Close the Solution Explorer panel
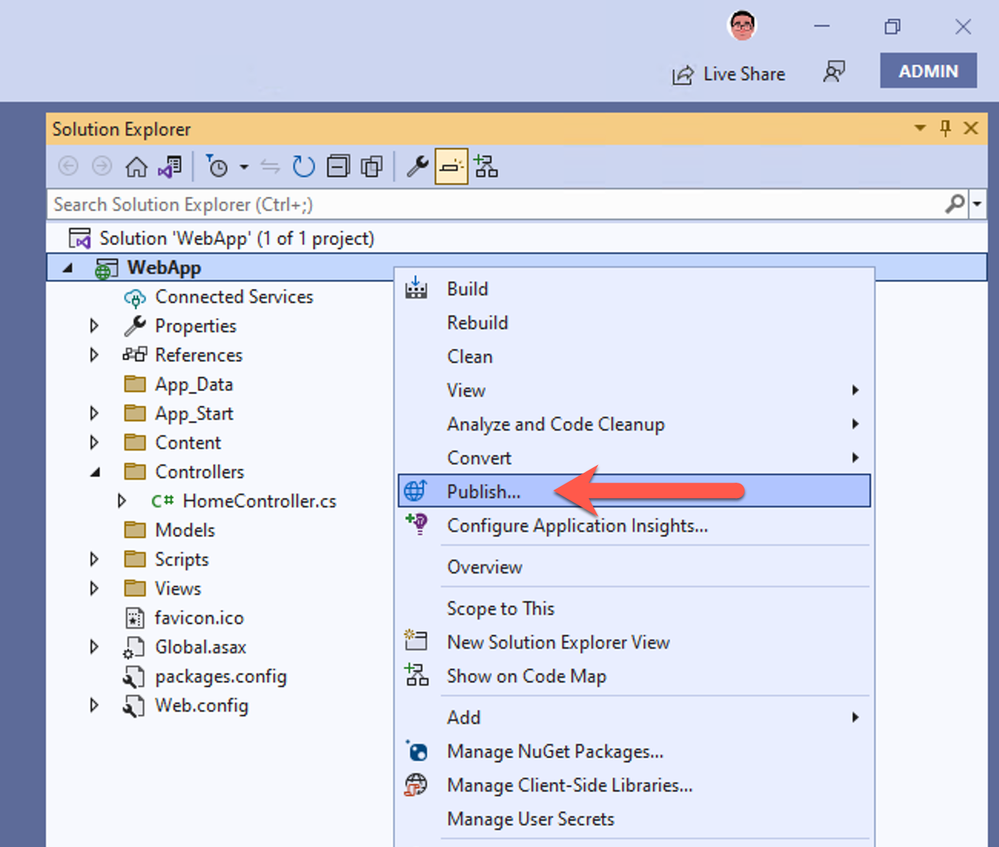 (970, 128)
